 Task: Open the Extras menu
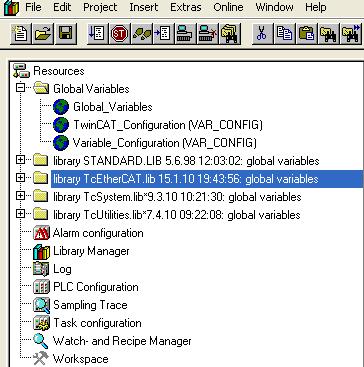point(186,7)
